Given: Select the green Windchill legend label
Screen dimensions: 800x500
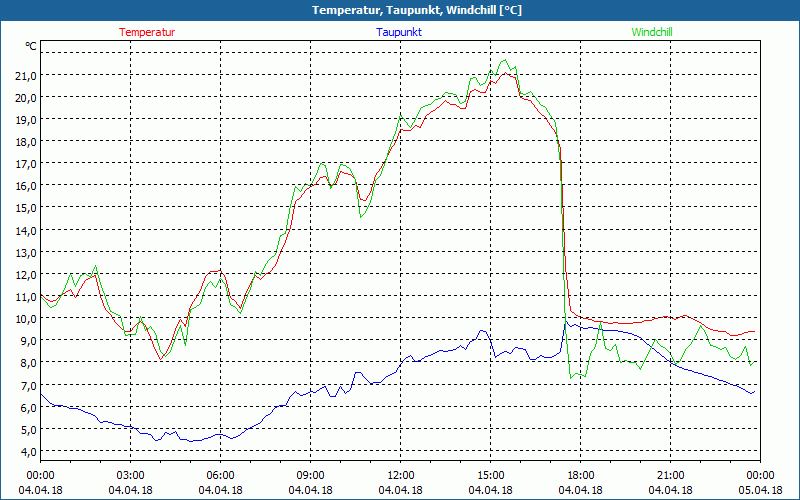Looking at the screenshot, I should 652,32.
